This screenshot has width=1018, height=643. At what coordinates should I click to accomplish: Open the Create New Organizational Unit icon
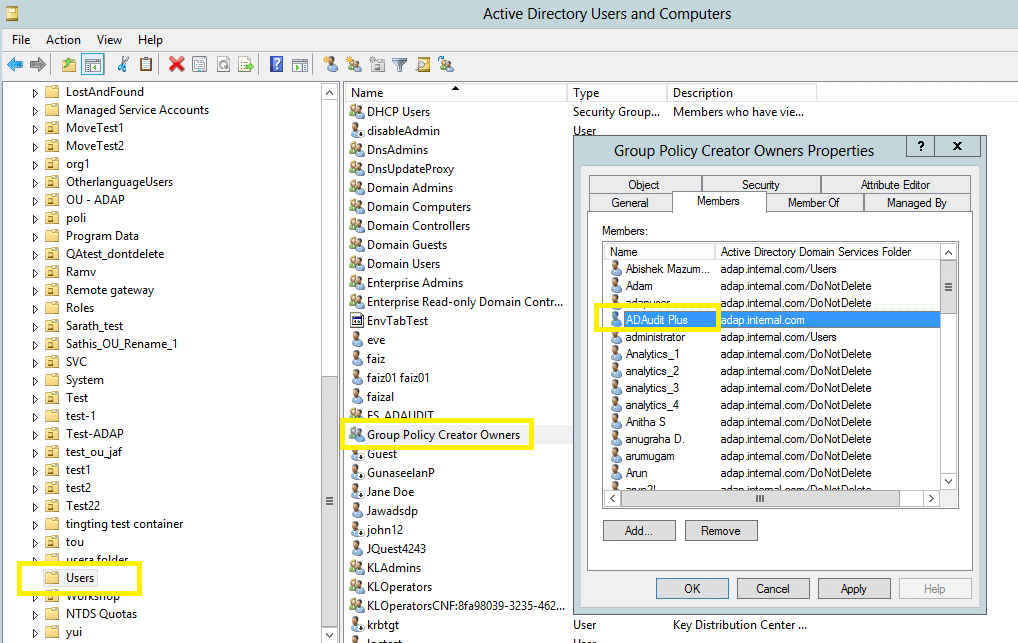(x=376, y=64)
